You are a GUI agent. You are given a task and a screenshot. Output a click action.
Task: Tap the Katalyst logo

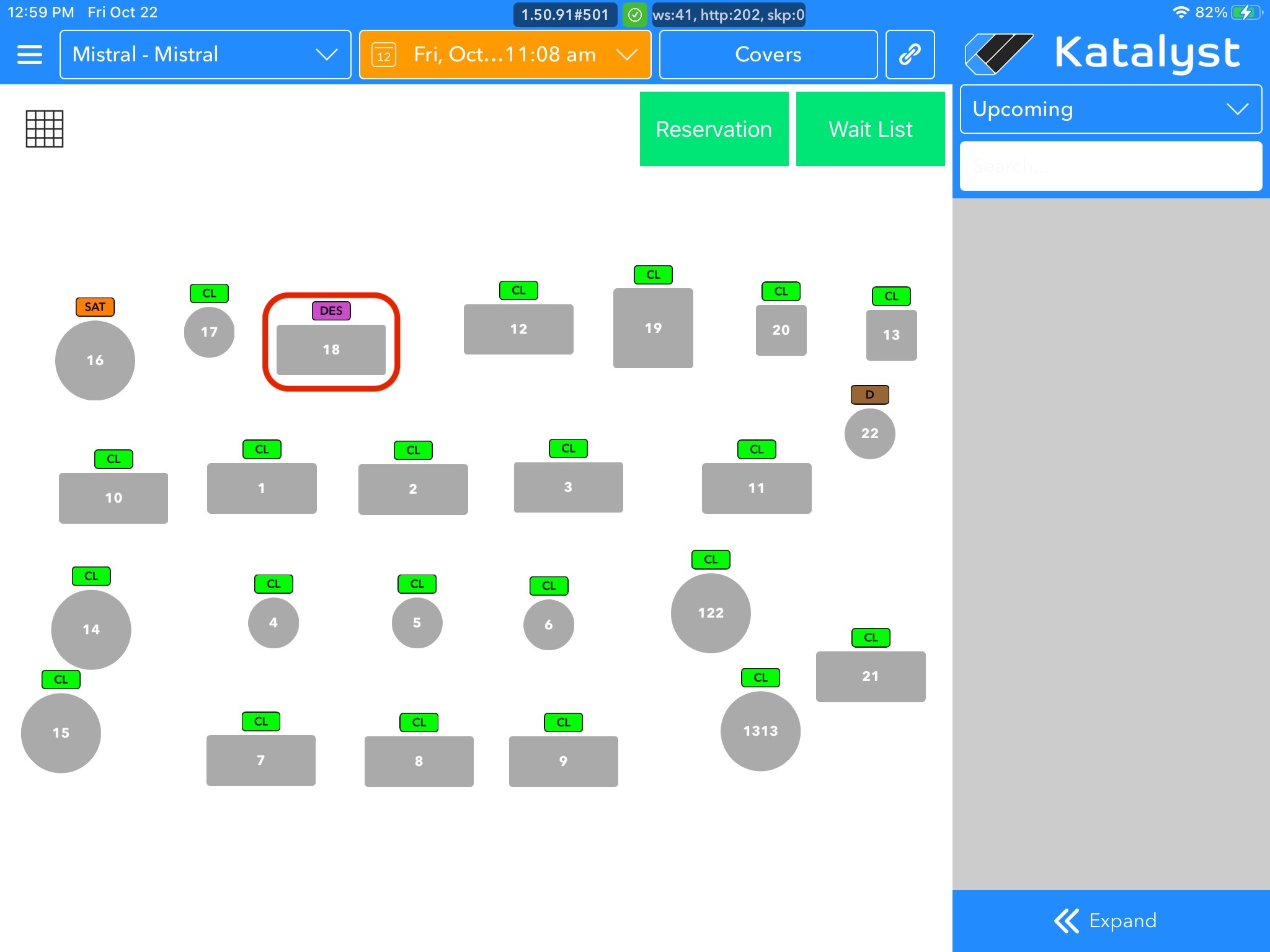pos(1103,53)
